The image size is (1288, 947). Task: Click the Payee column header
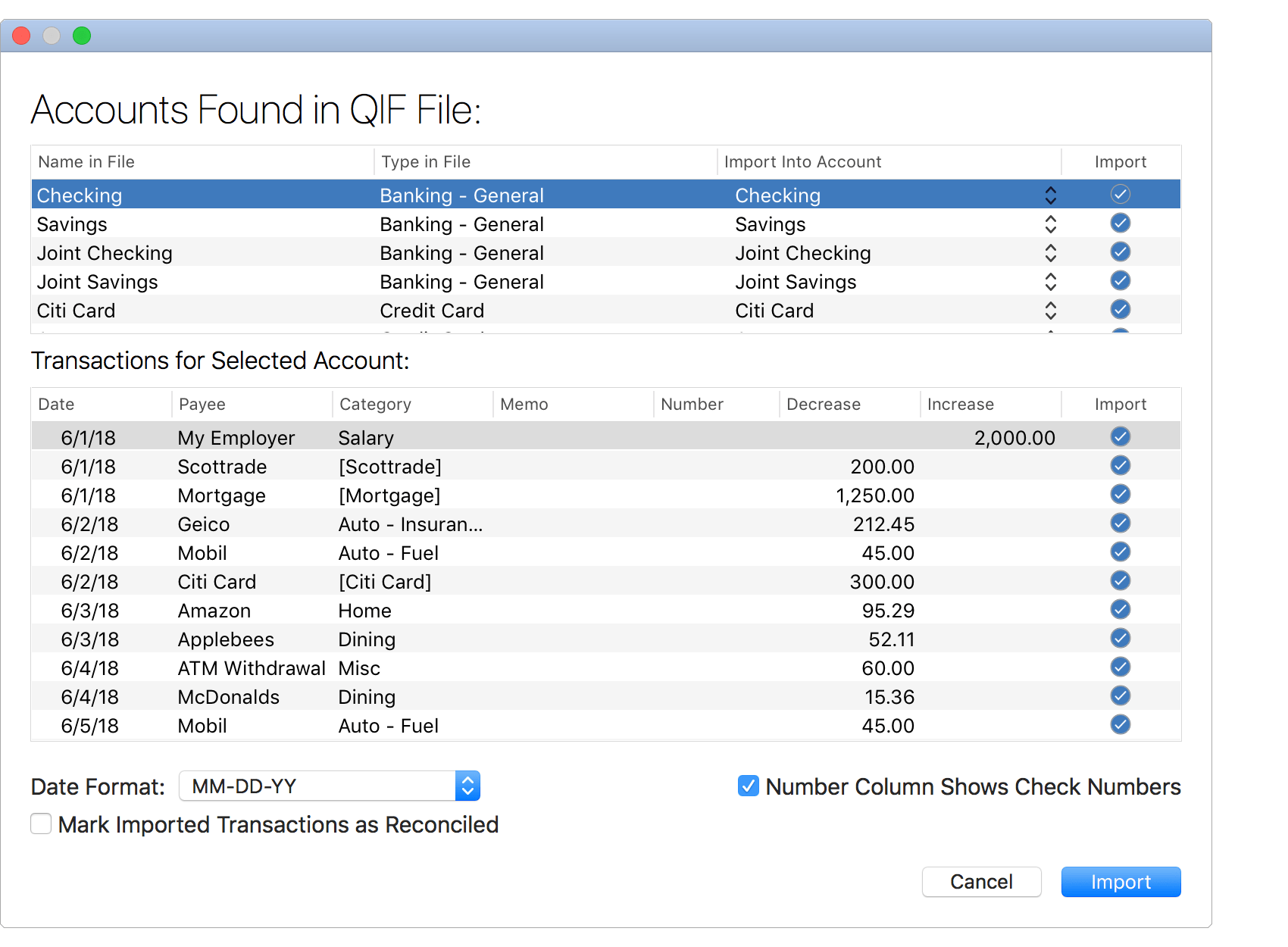tap(202, 404)
